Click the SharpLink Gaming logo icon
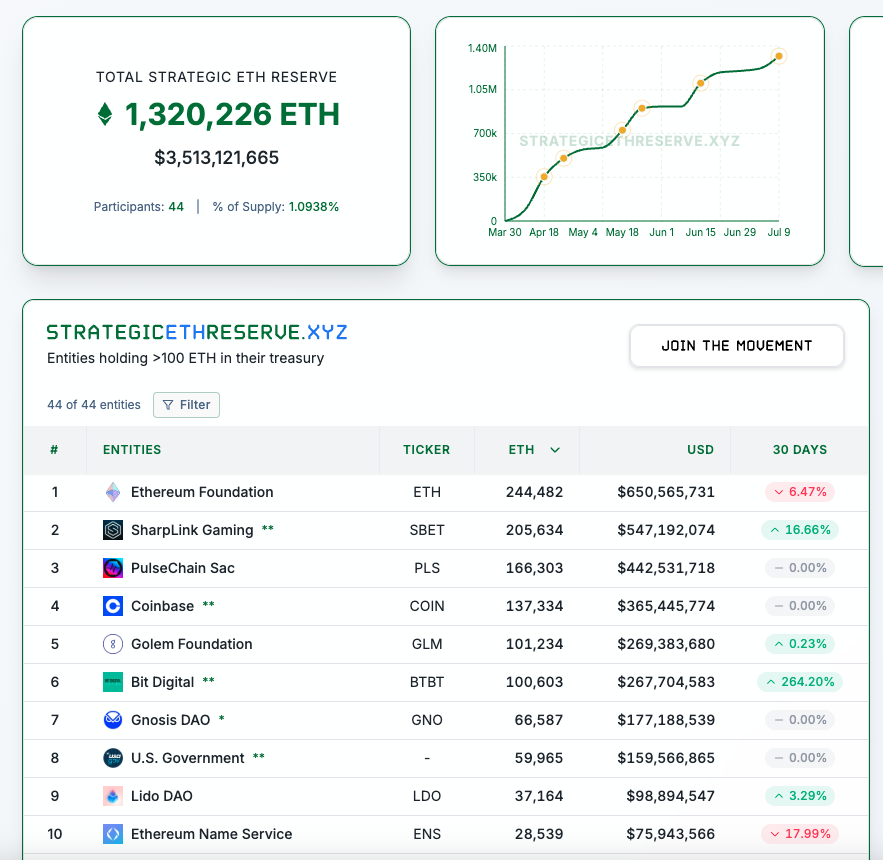The image size is (883, 860). 113,530
